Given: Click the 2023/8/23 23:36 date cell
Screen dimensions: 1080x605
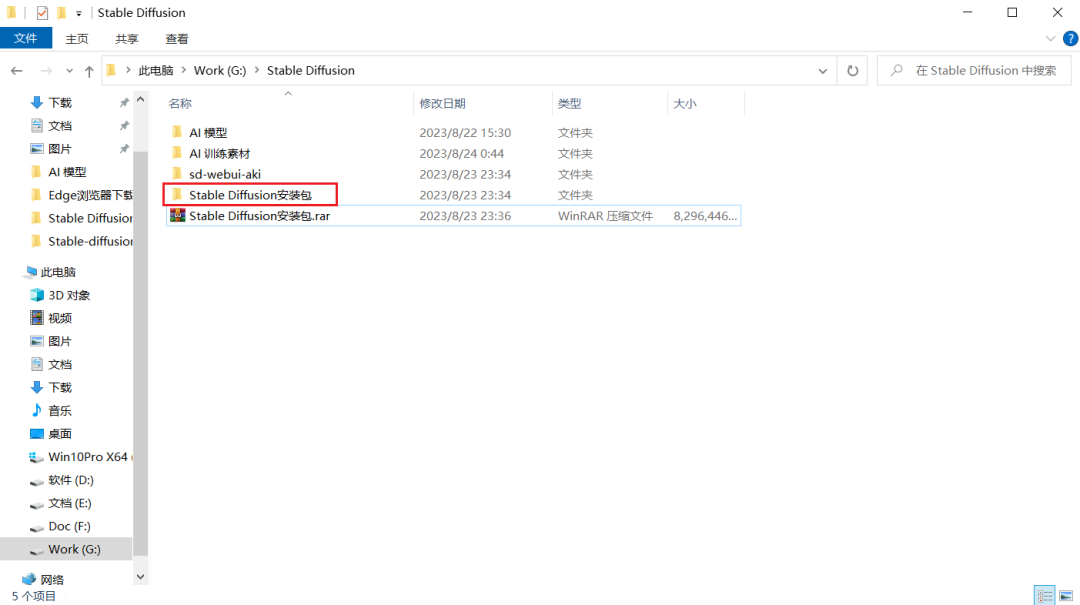Looking at the screenshot, I should click(x=465, y=216).
